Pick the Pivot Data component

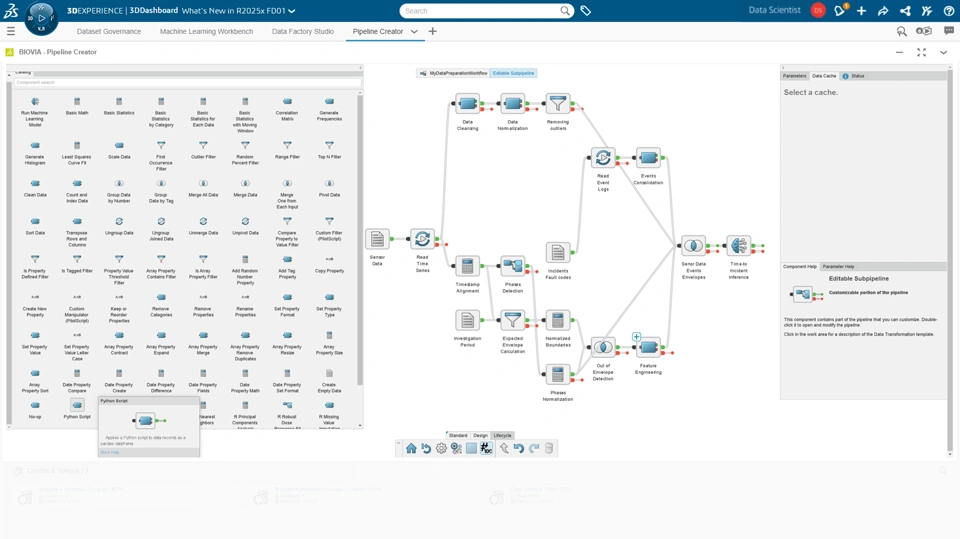coord(329,188)
